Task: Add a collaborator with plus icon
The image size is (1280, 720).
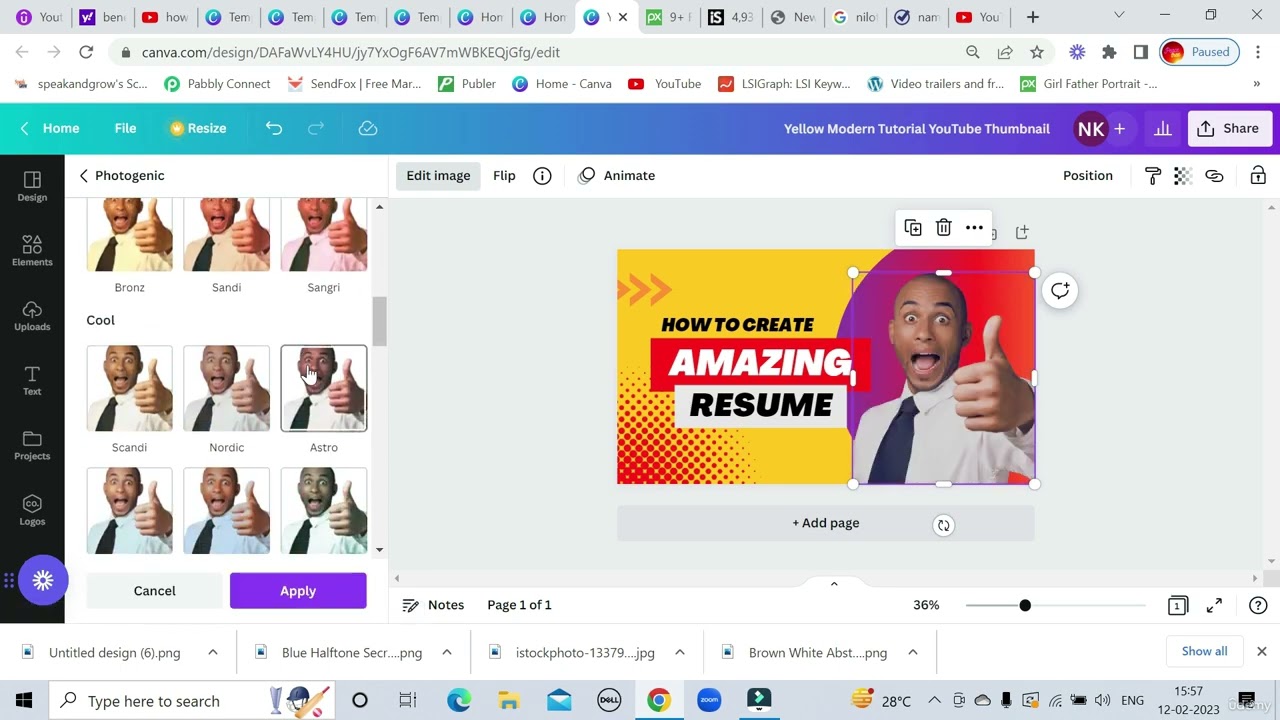Action: click(1119, 128)
